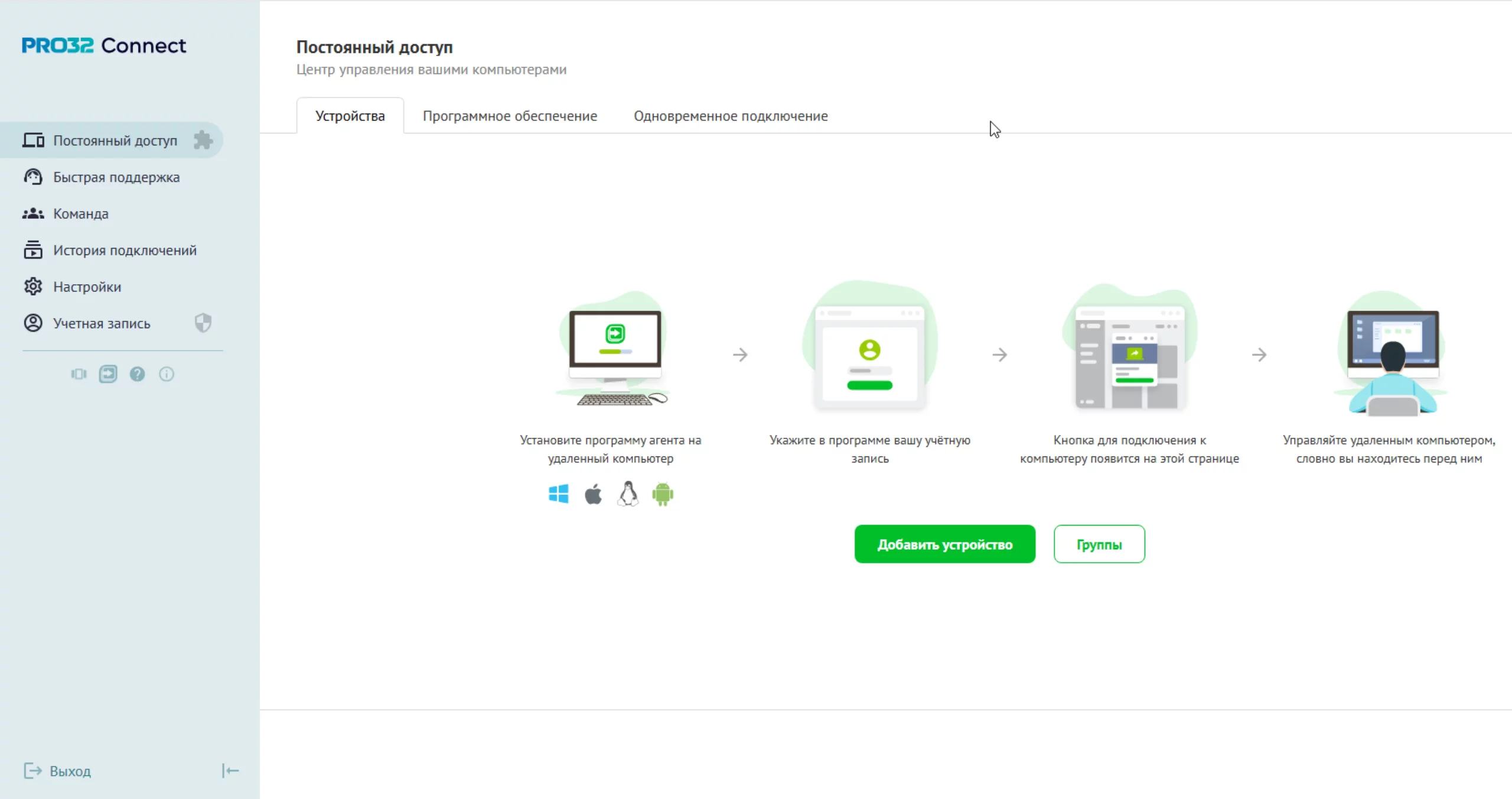Screen dimensions: 1512x799
Task: Open the help question mark icon
Action: coord(137,374)
